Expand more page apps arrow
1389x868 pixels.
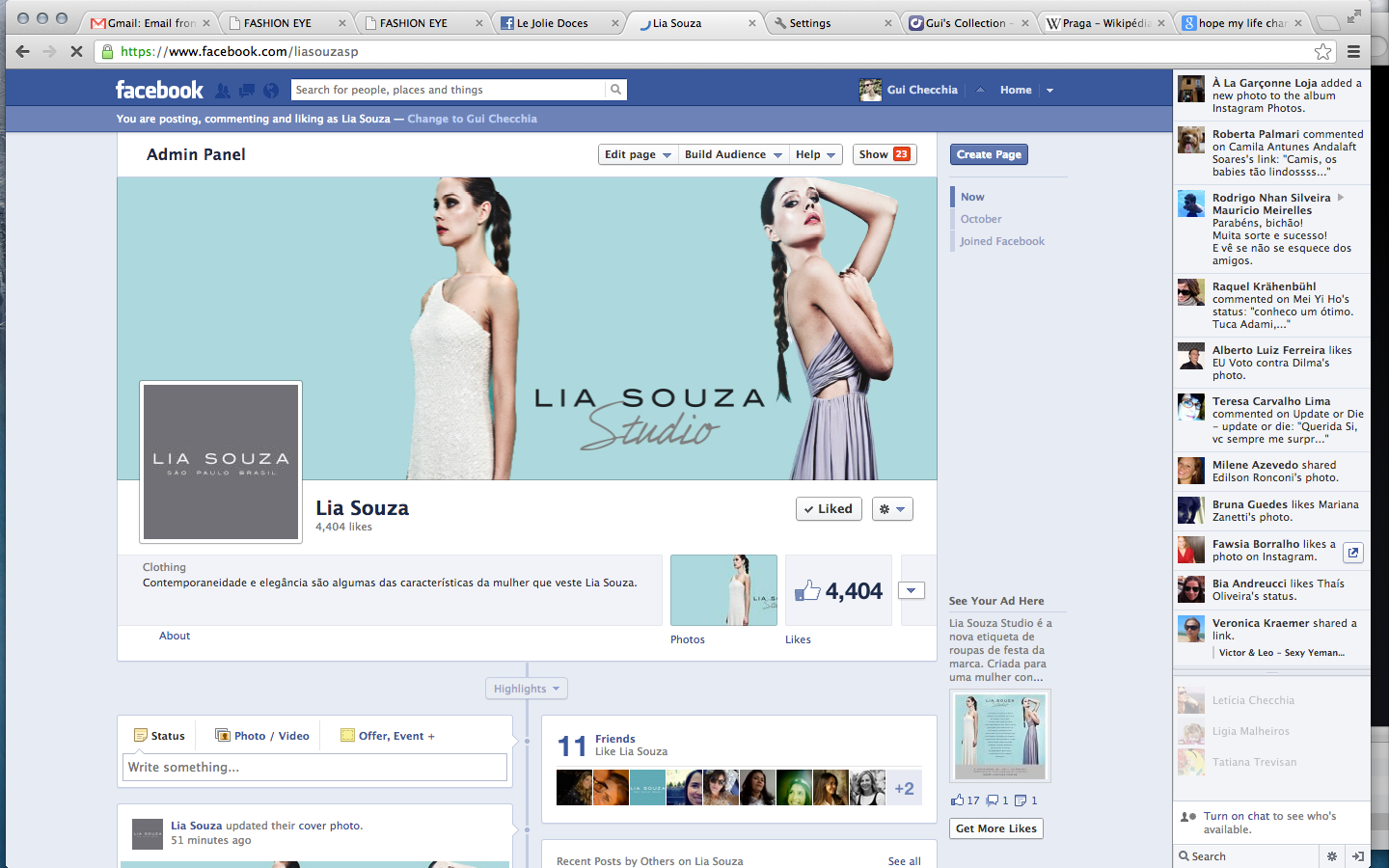point(912,590)
